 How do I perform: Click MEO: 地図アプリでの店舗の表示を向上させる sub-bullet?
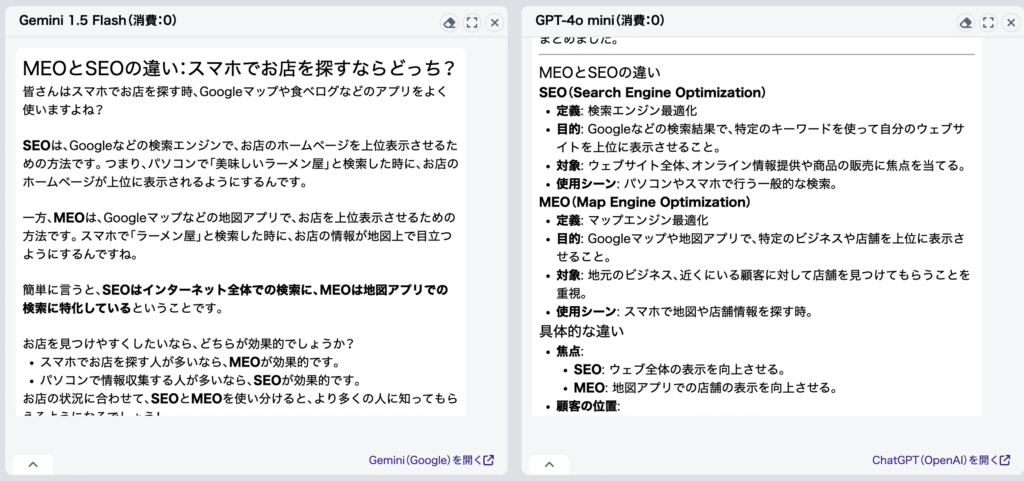pos(705,388)
